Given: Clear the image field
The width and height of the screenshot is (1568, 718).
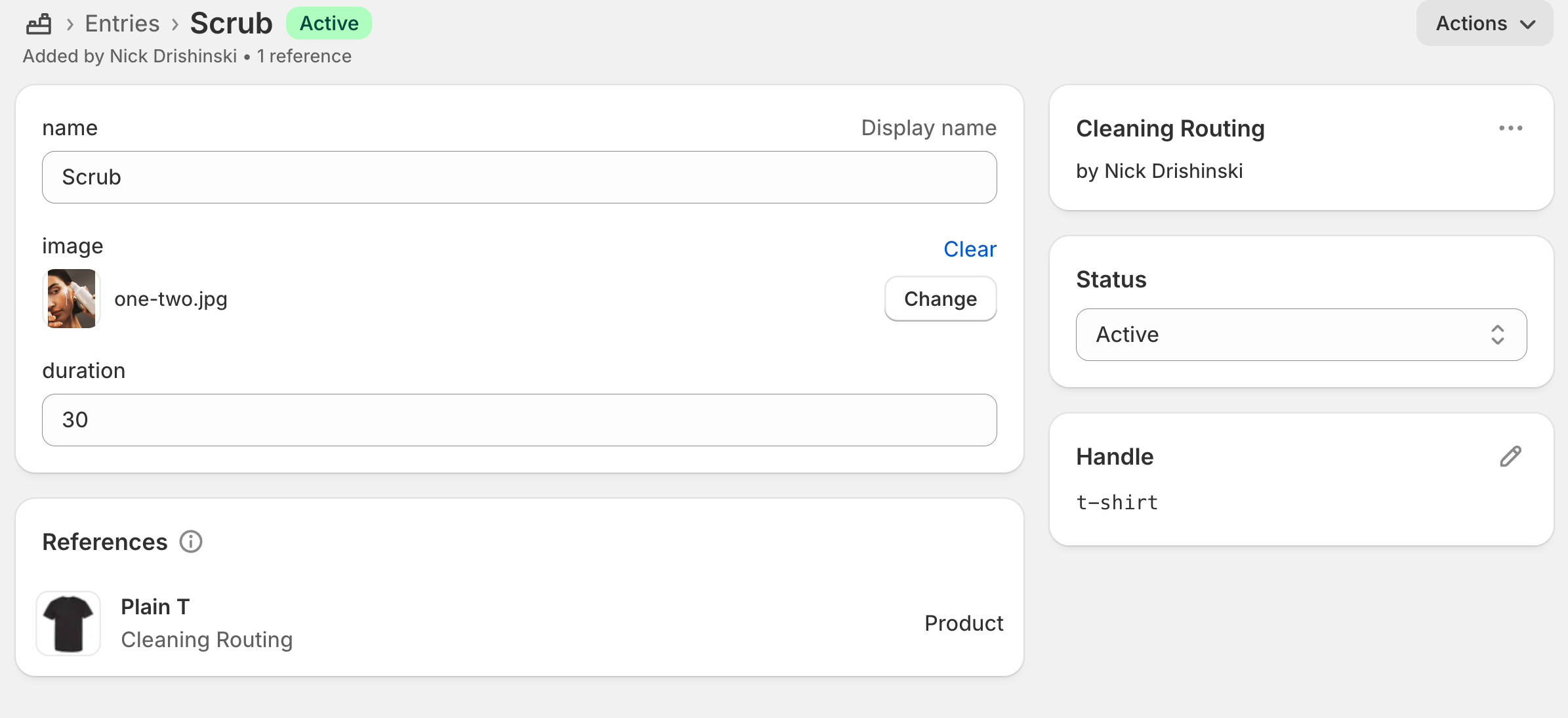Looking at the screenshot, I should [x=969, y=249].
